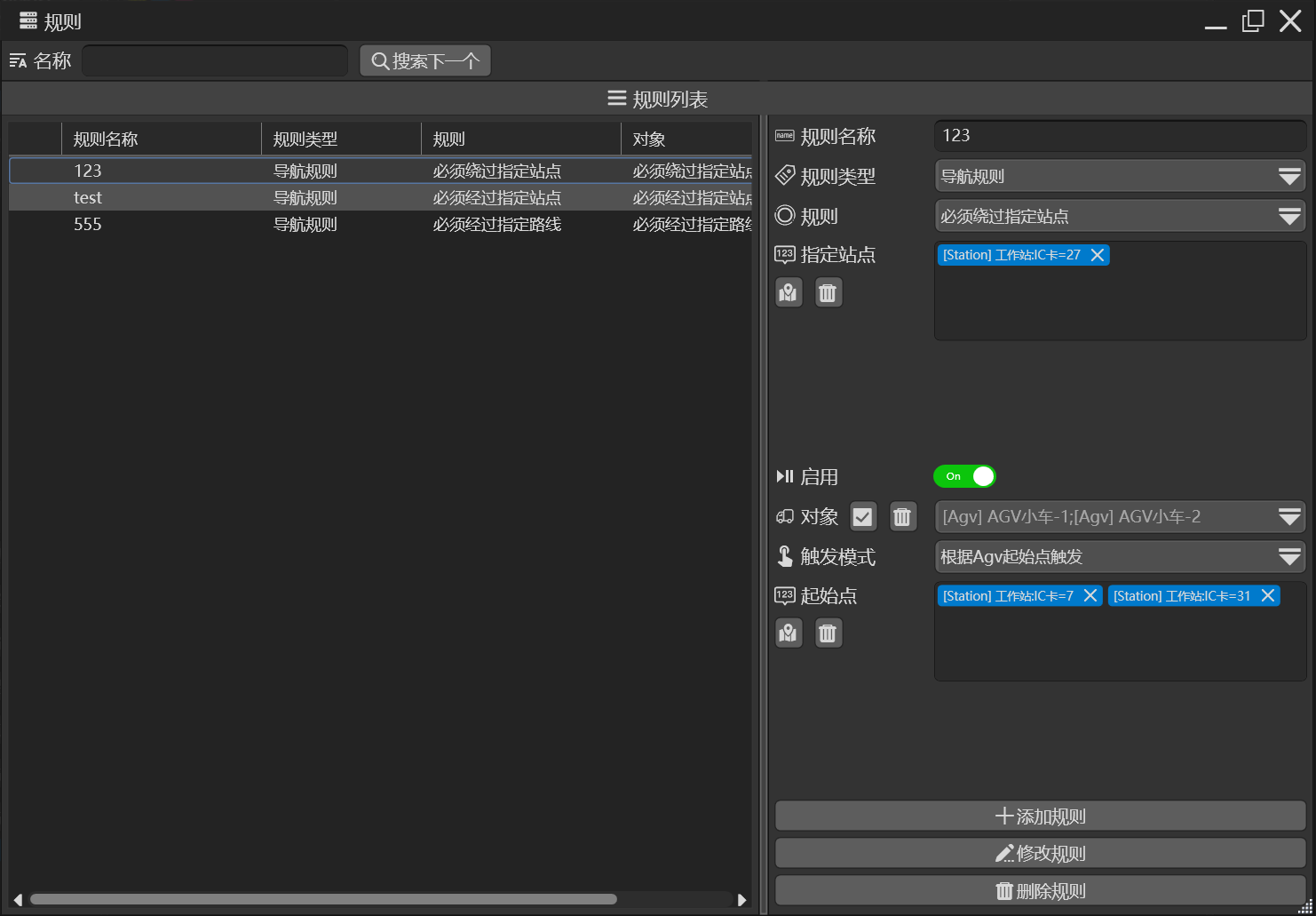This screenshot has width=1316, height=916.
Task: Check the select-all 对象 checkbox
Action: 862,516
